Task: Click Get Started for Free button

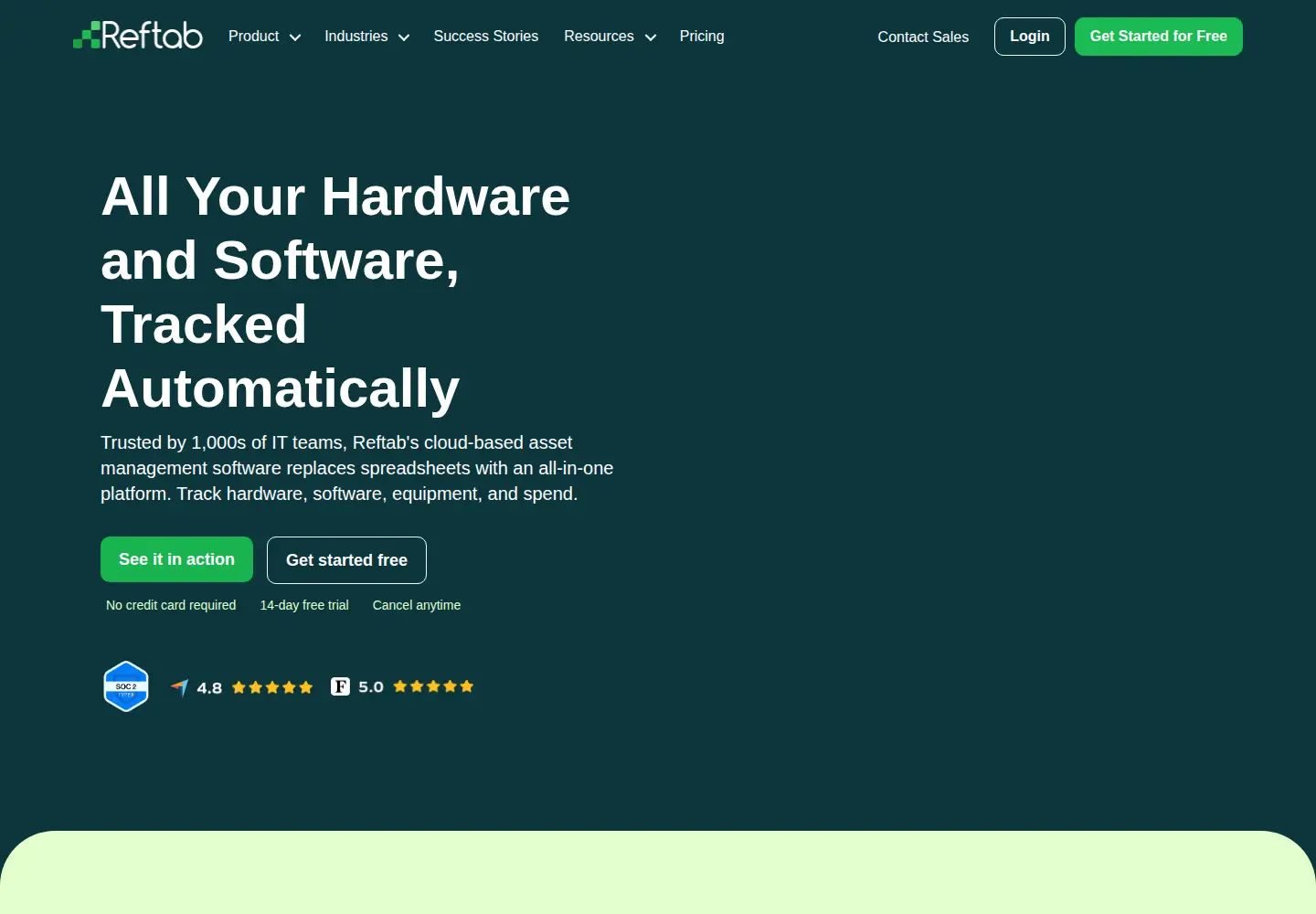Action: coord(1159,37)
